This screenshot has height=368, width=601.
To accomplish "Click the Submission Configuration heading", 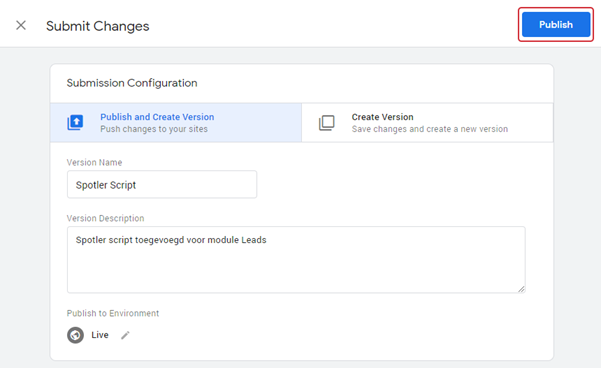I will [132, 83].
